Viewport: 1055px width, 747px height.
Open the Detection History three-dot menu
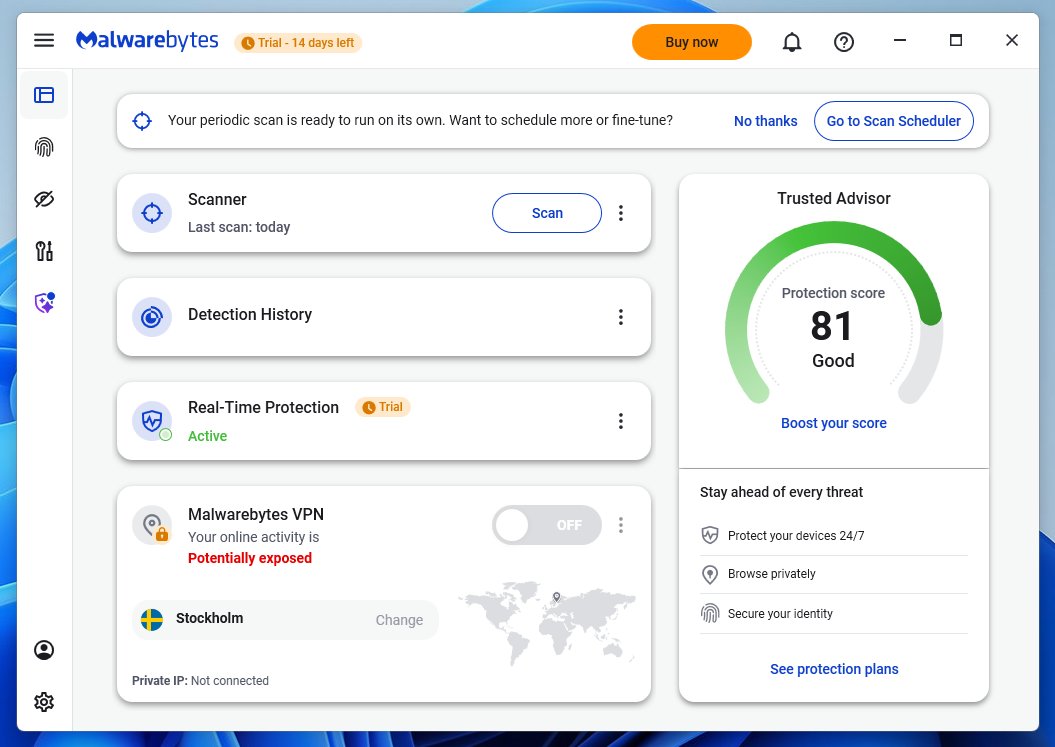coord(621,317)
